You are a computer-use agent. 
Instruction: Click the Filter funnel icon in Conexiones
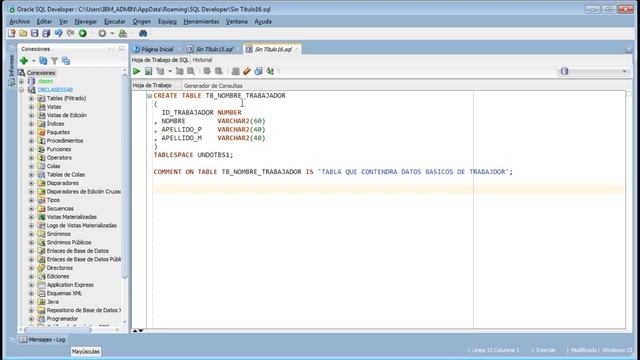pyautogui.click(x=54, y=61)
